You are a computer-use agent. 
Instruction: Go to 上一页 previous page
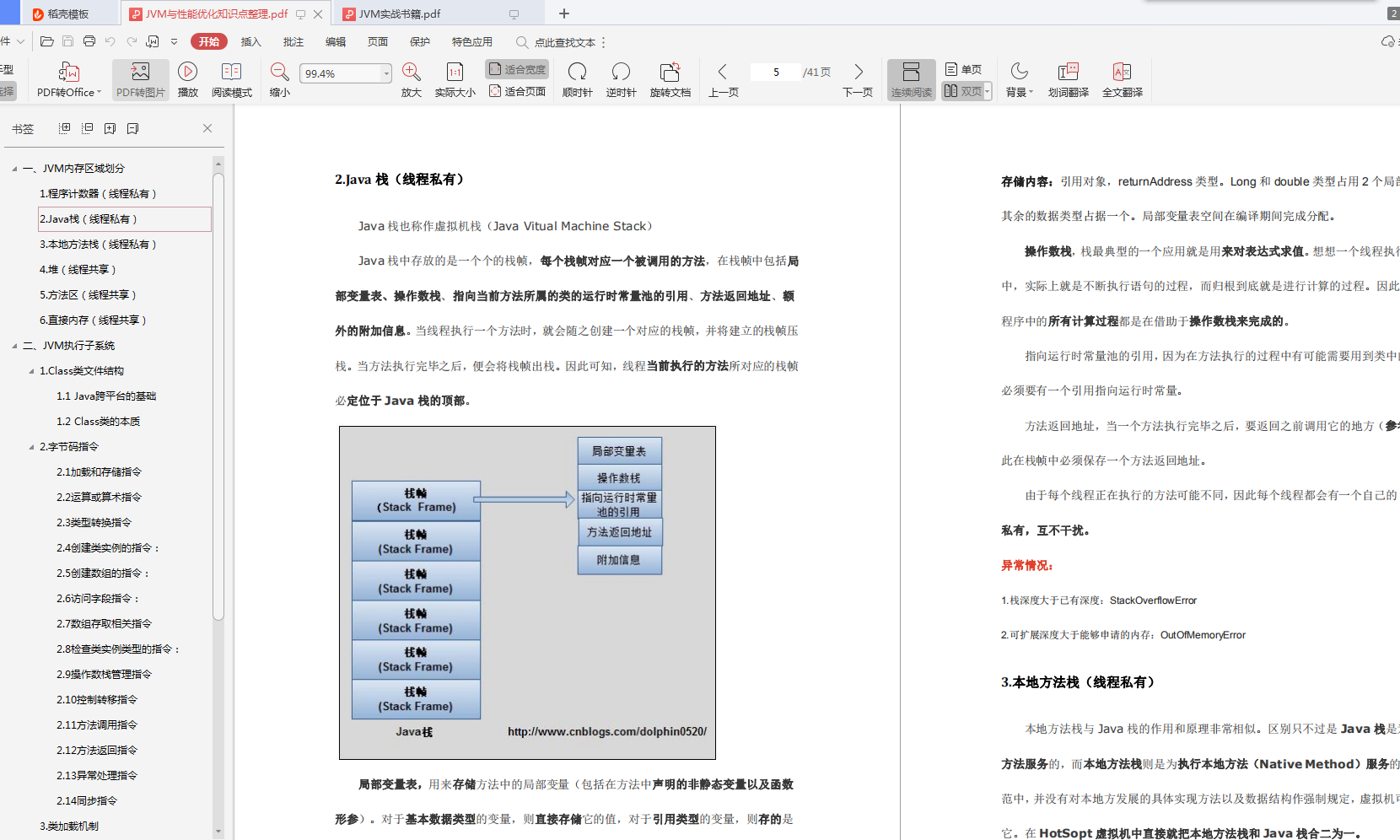click(723, 80)
